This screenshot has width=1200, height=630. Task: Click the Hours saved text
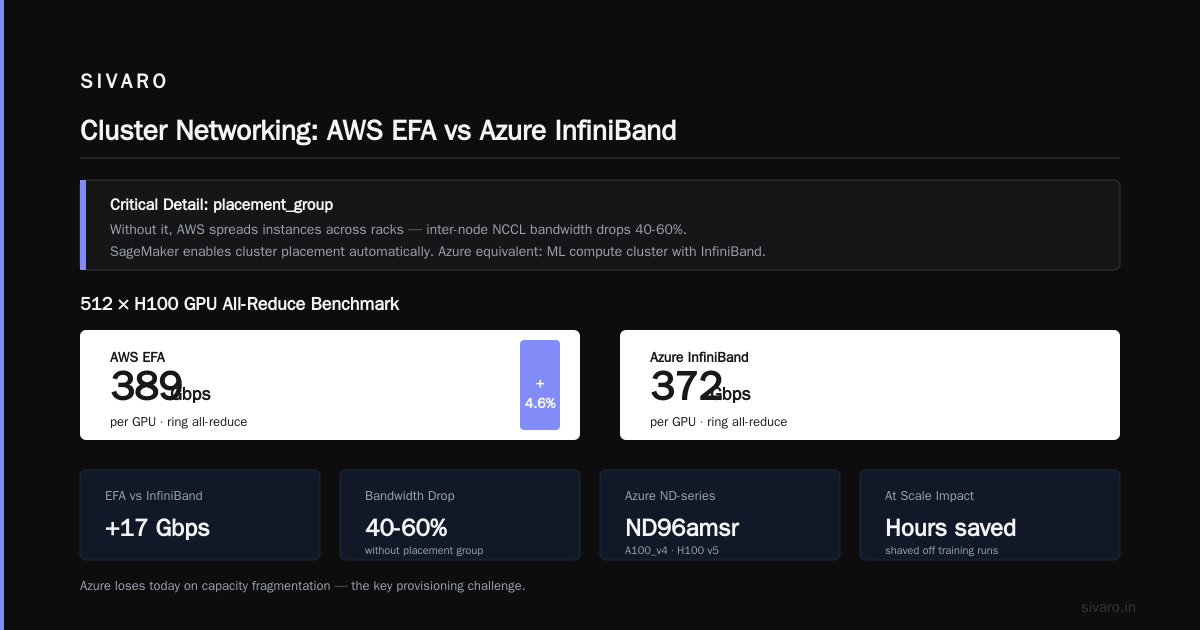951,528
